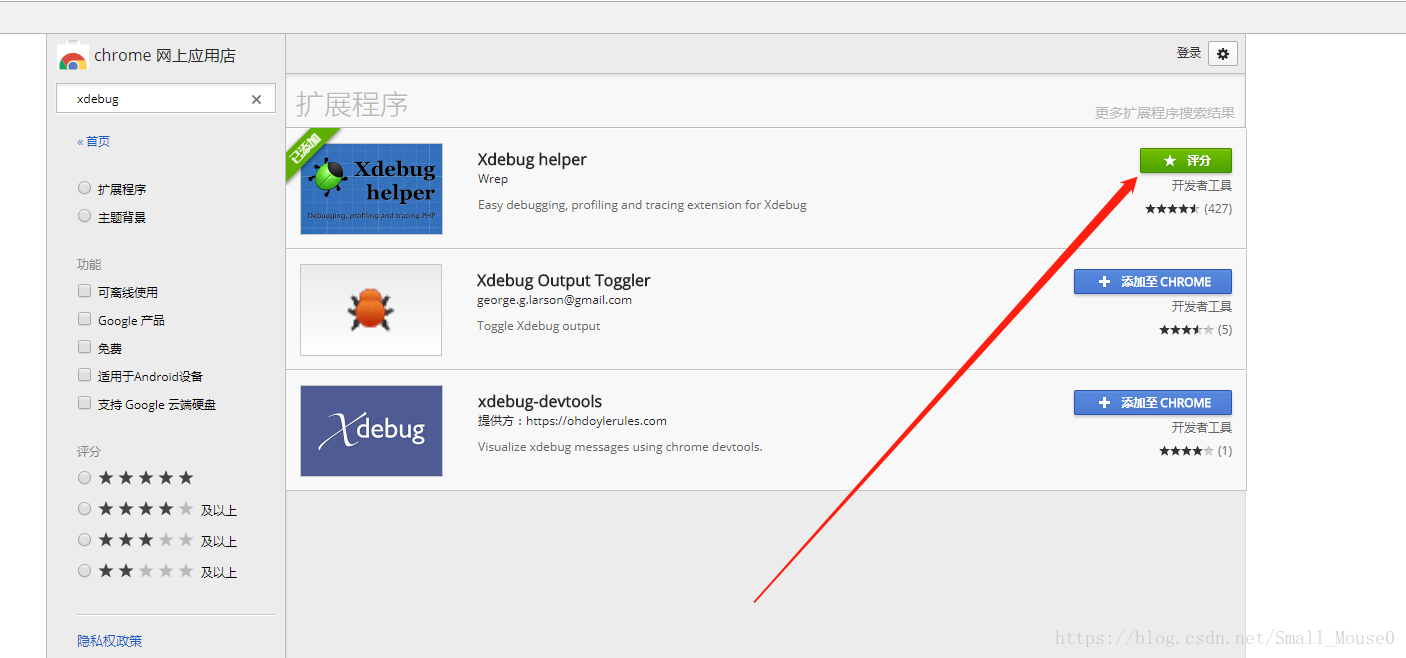Click 开发者工具 category under Xdebug helper
Screen dimensions: 1406x658
pyautogui.click(x=1202, y=186)
